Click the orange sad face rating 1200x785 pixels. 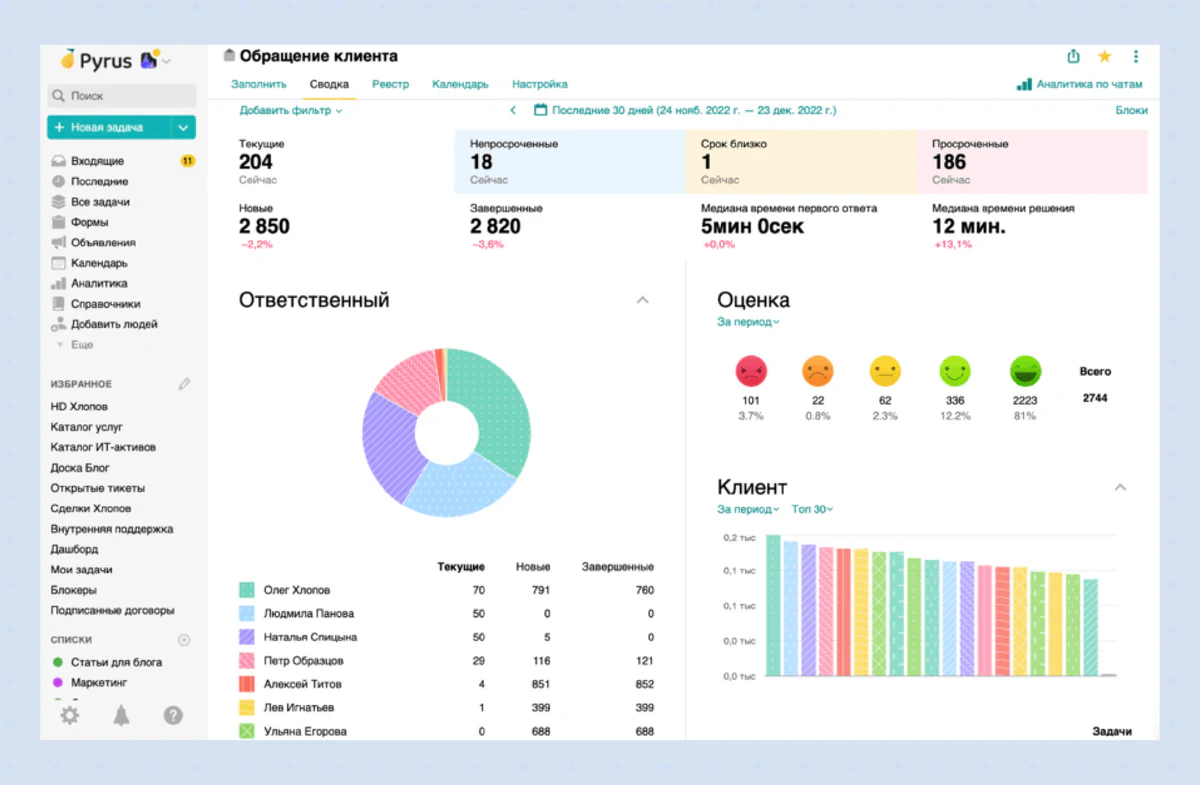pyautogui.click(x=818, y=372)
